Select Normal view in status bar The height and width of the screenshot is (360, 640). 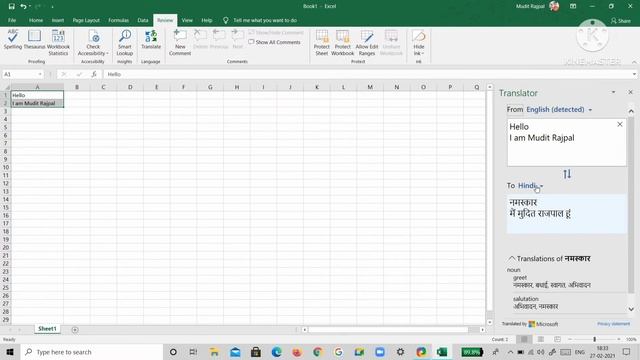coord(524,339)
